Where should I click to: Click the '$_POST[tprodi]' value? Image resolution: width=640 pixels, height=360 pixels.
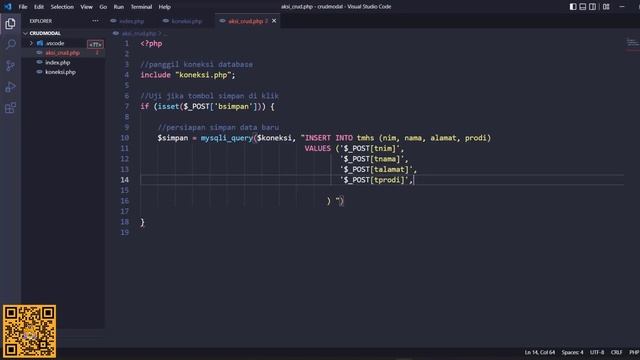click(374, 180)
